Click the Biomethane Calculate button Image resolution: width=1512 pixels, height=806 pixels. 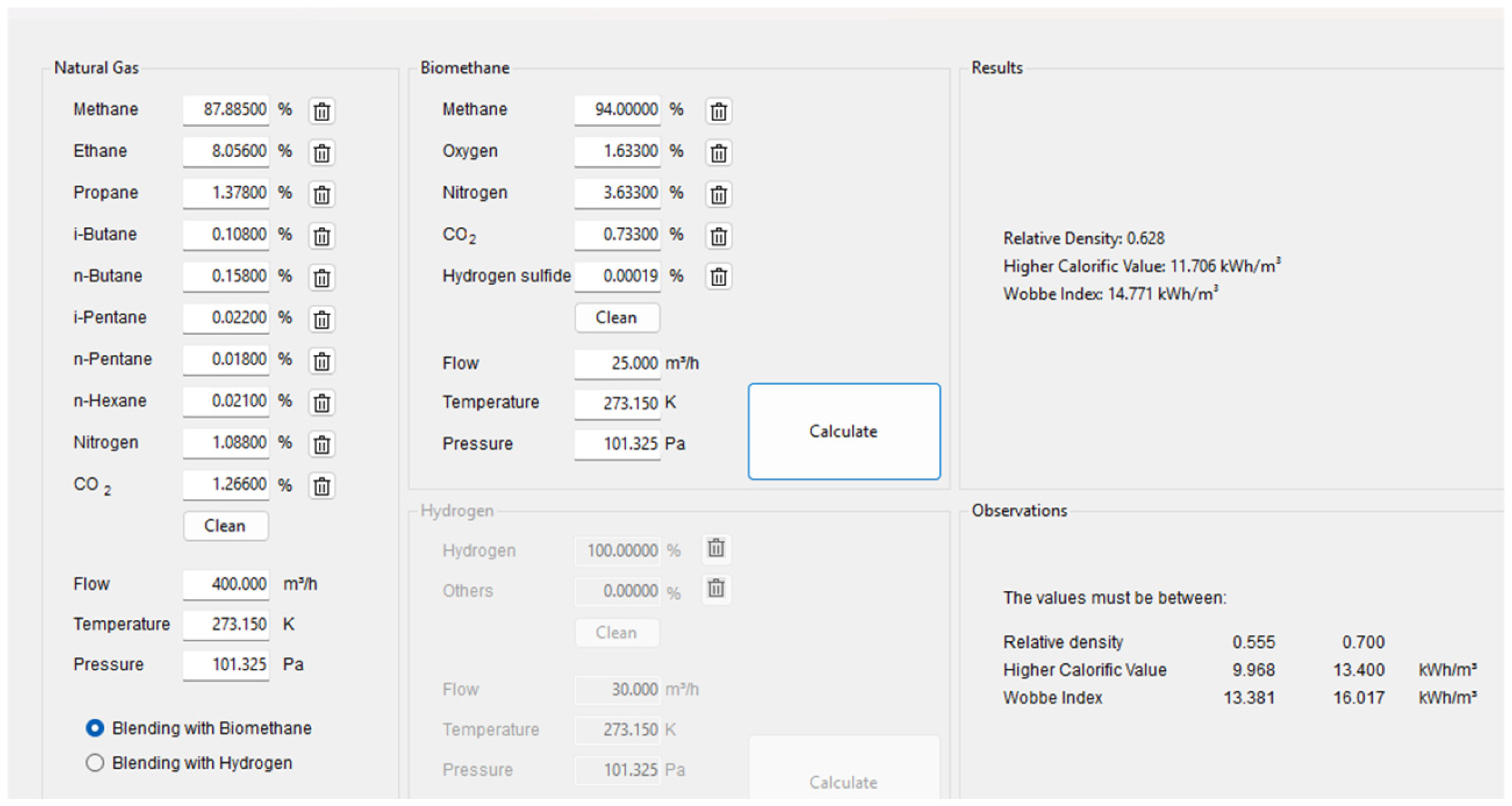[x=844, y=431]
